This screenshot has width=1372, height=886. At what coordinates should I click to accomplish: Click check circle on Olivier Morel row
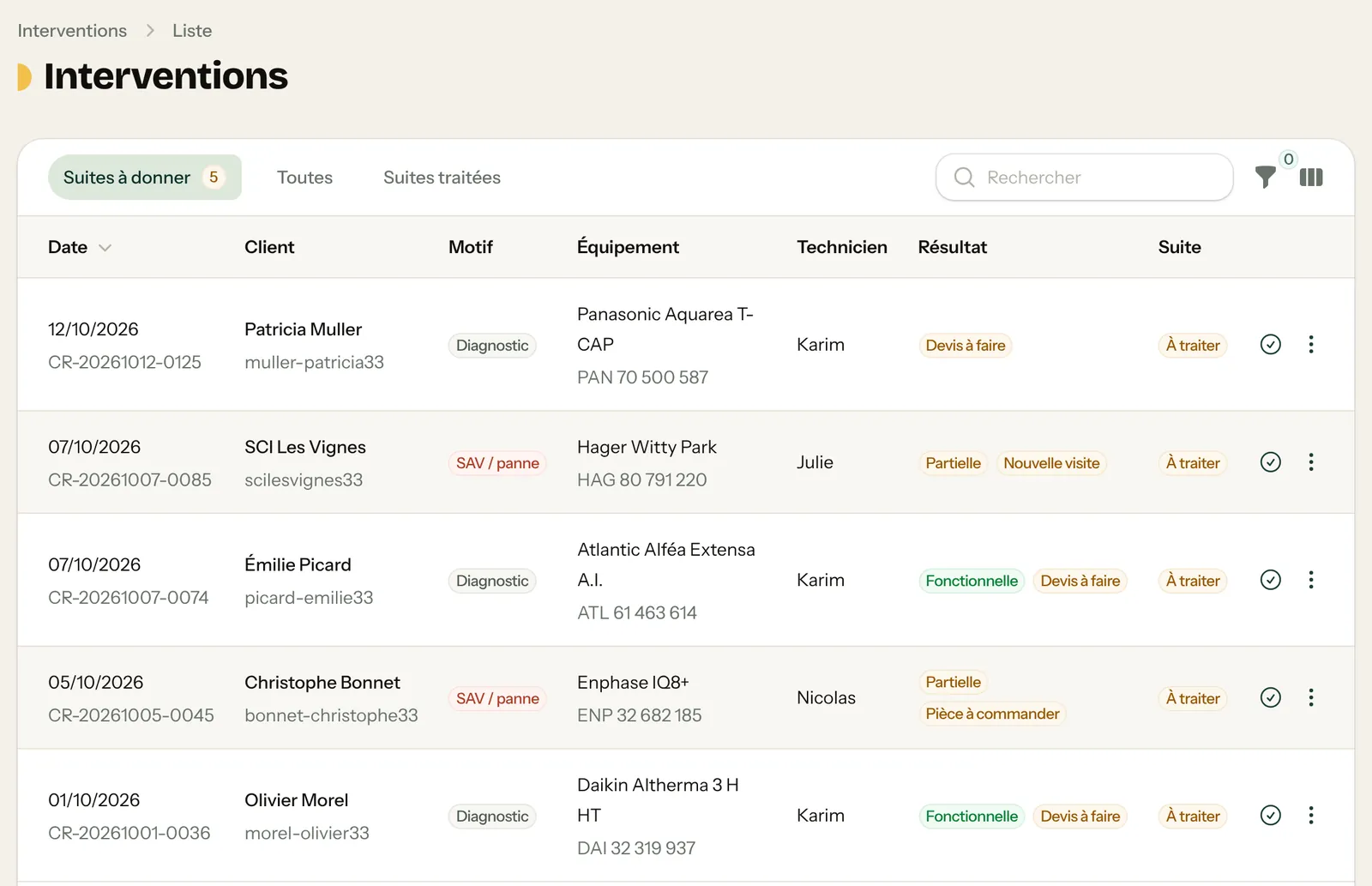(x=1271, y=815)
